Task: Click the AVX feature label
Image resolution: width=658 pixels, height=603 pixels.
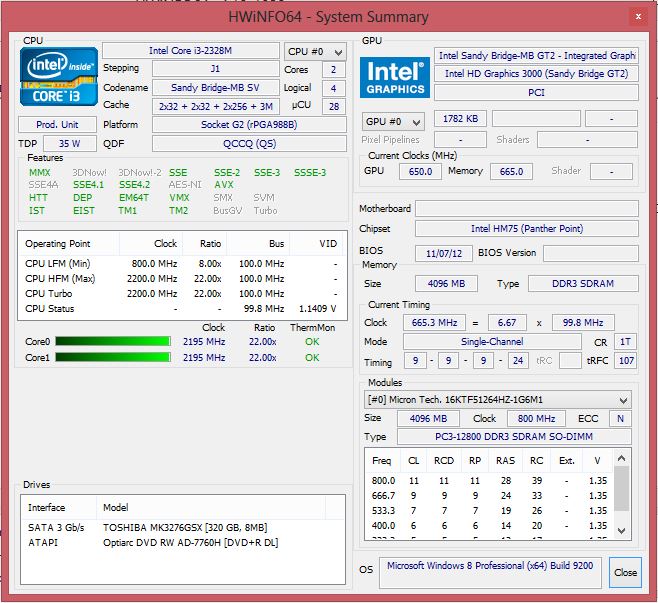Action: [x=224, y=185]
